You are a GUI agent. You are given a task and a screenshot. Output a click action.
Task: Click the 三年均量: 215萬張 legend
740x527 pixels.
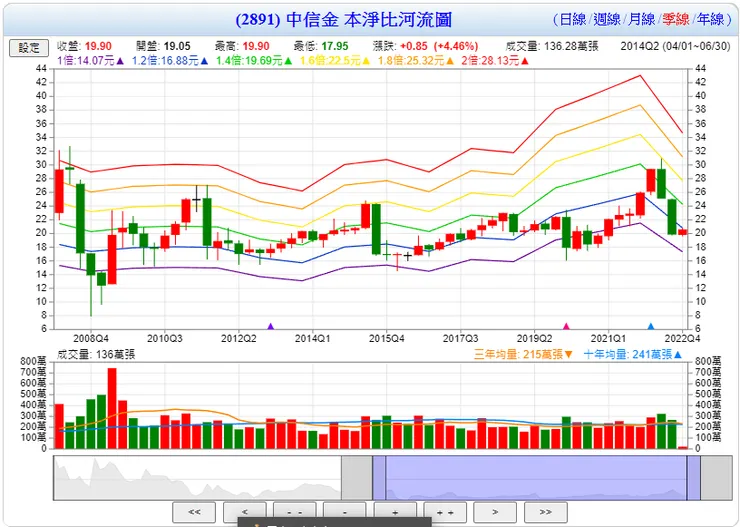click(523, 354)
